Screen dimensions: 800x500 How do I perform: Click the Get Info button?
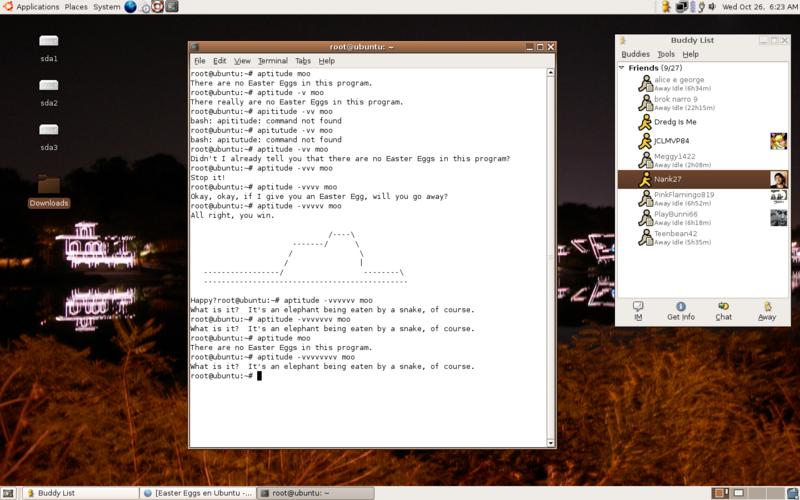tap(680, 311)
